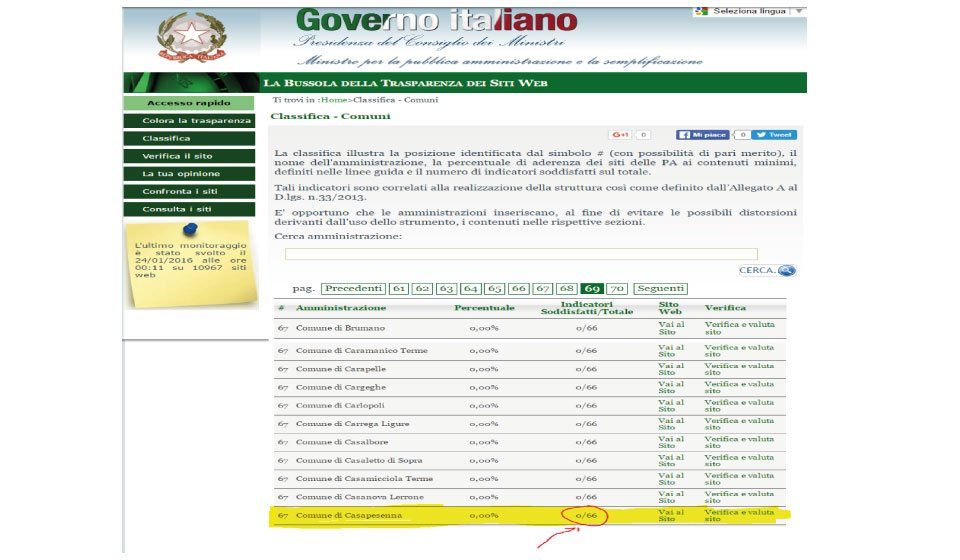Go to Seguenti pages
This screenshot has width=960, height=560.
point(660,288)
